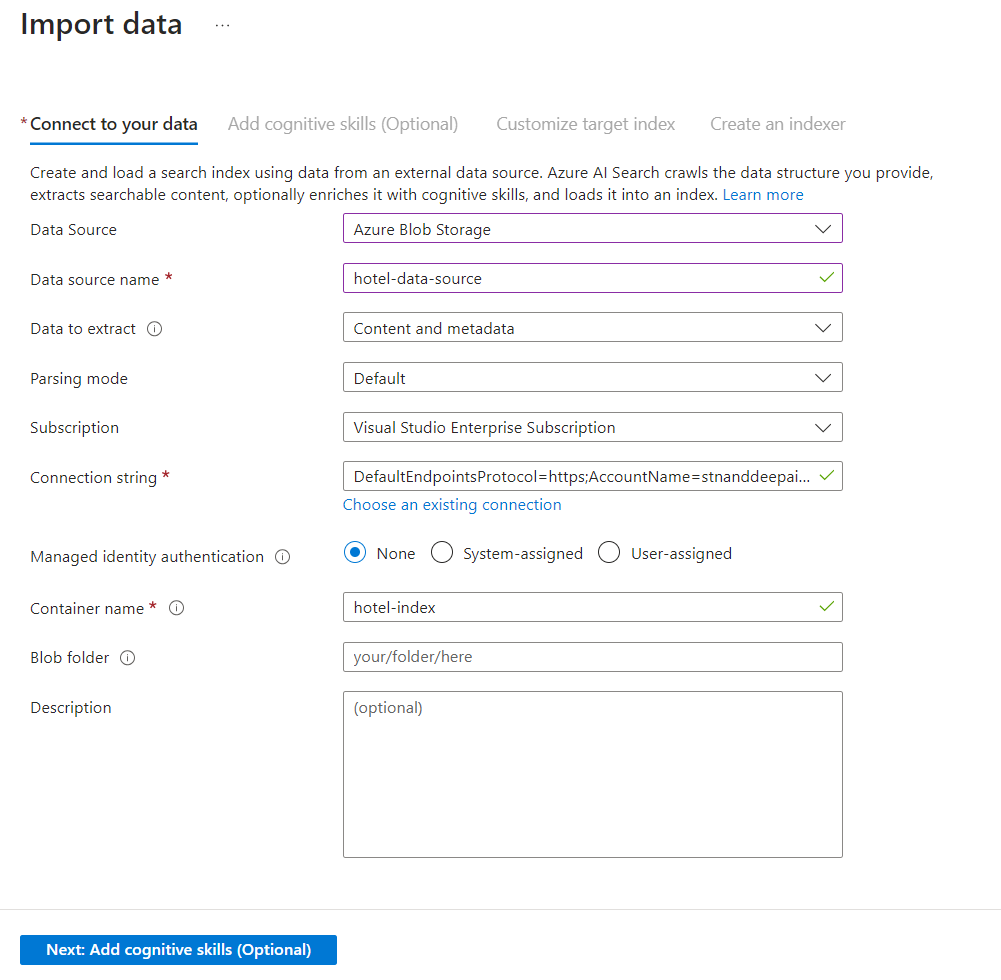The height and width of the screenshot is (980, 1001).
Task: Click info icon next to Data to extract
Action: pos(154,329)
